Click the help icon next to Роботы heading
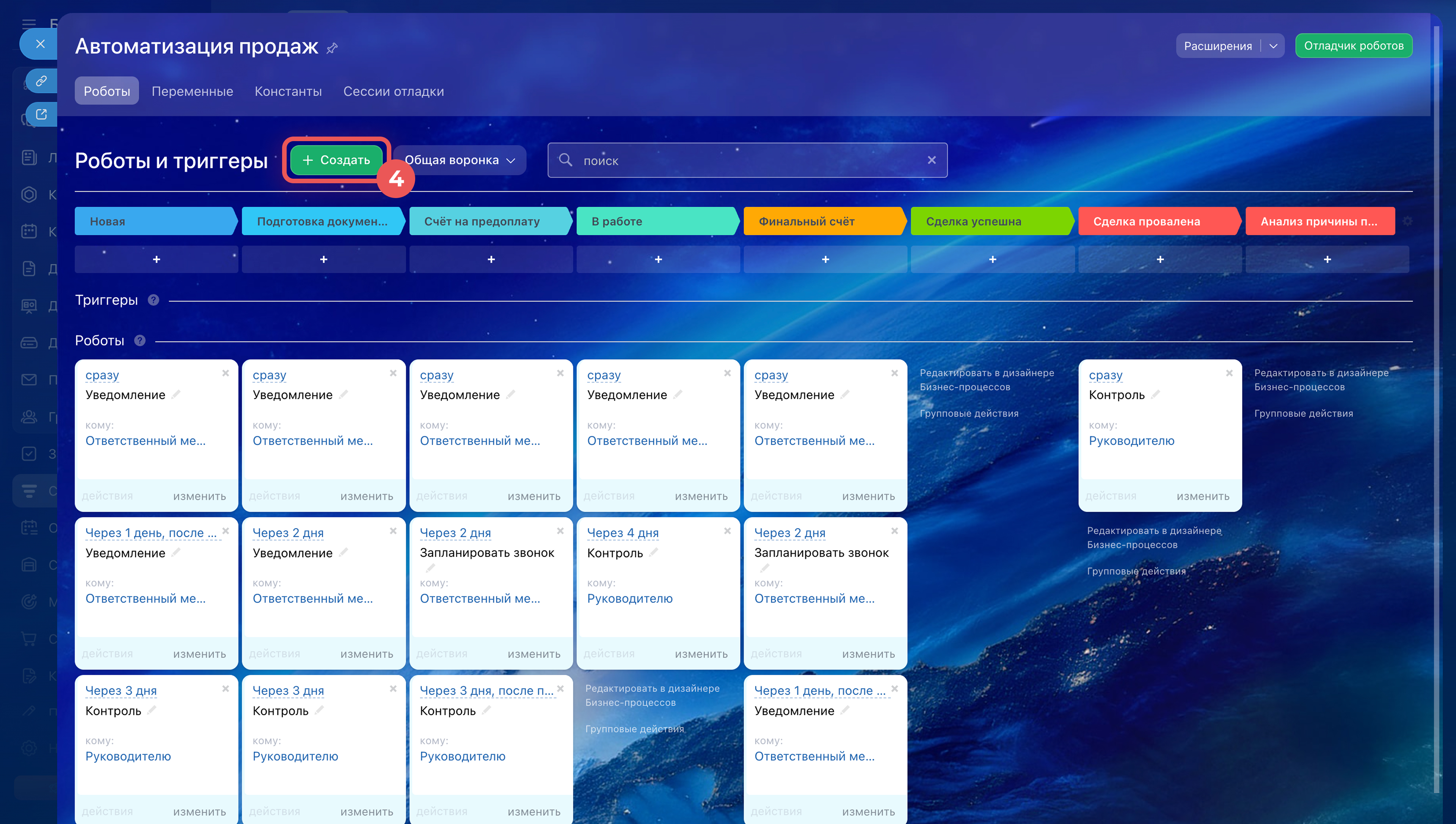Viewport: 1456px width, 824px height. click(x=140, y=341)
